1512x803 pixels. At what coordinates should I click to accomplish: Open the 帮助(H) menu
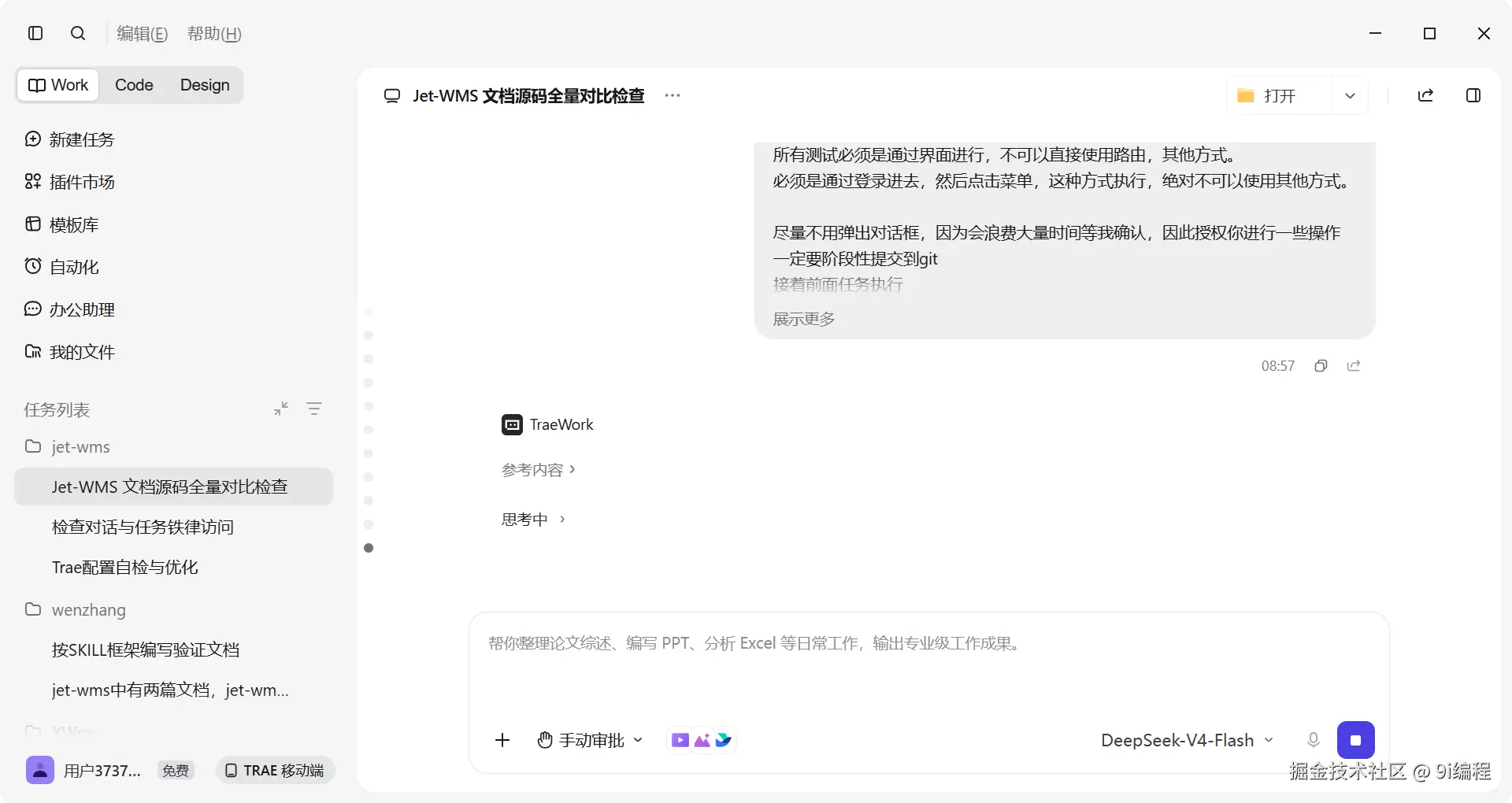pos(214,34)
